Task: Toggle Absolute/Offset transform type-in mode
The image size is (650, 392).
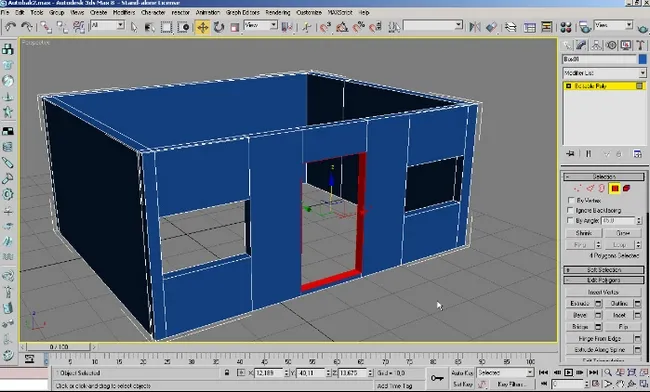Action: coord(241,373)
